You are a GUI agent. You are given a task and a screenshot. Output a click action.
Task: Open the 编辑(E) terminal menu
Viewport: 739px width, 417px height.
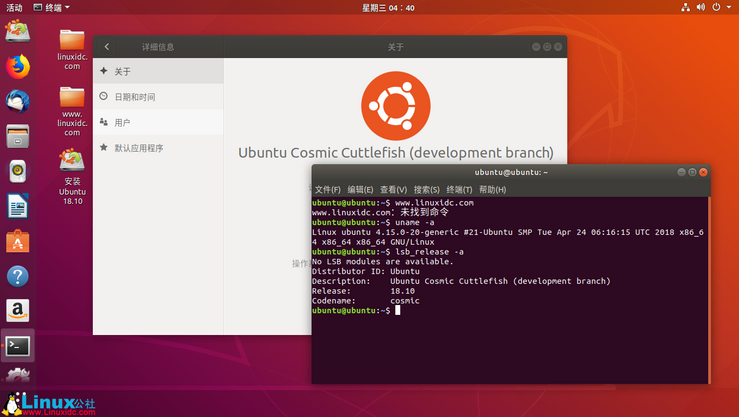pos(361,189)
